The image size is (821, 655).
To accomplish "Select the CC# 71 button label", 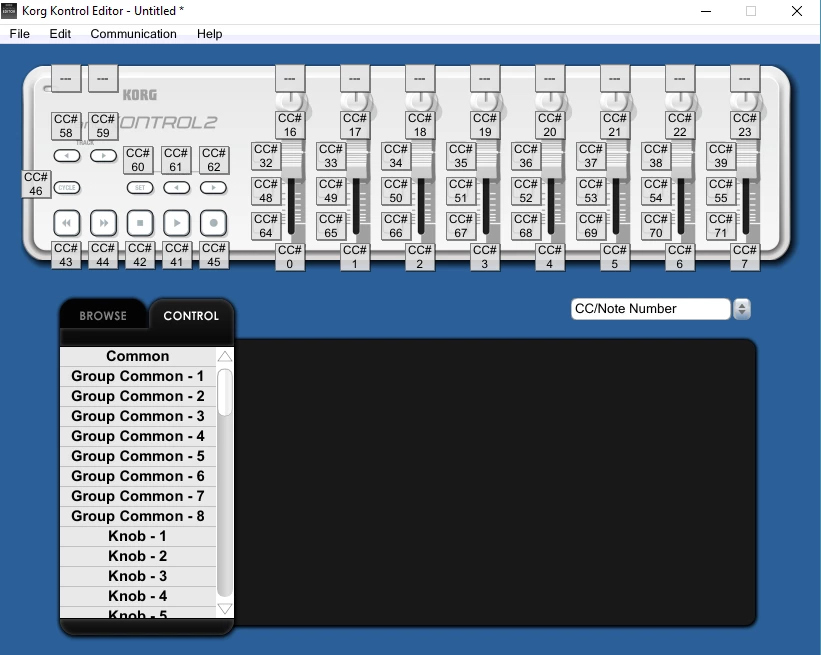I will [721, 226].
